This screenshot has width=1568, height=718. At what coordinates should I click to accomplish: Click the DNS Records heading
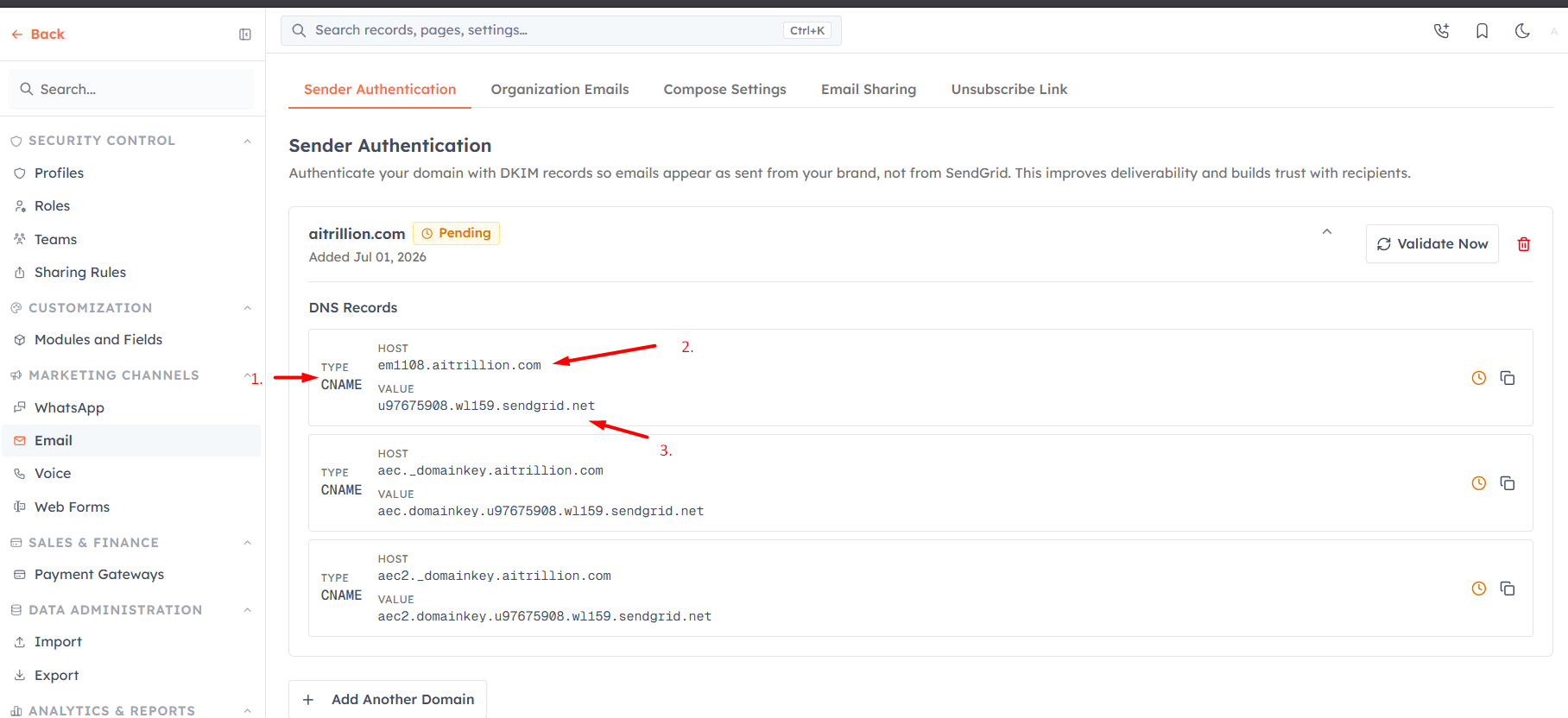coord(353,307)
